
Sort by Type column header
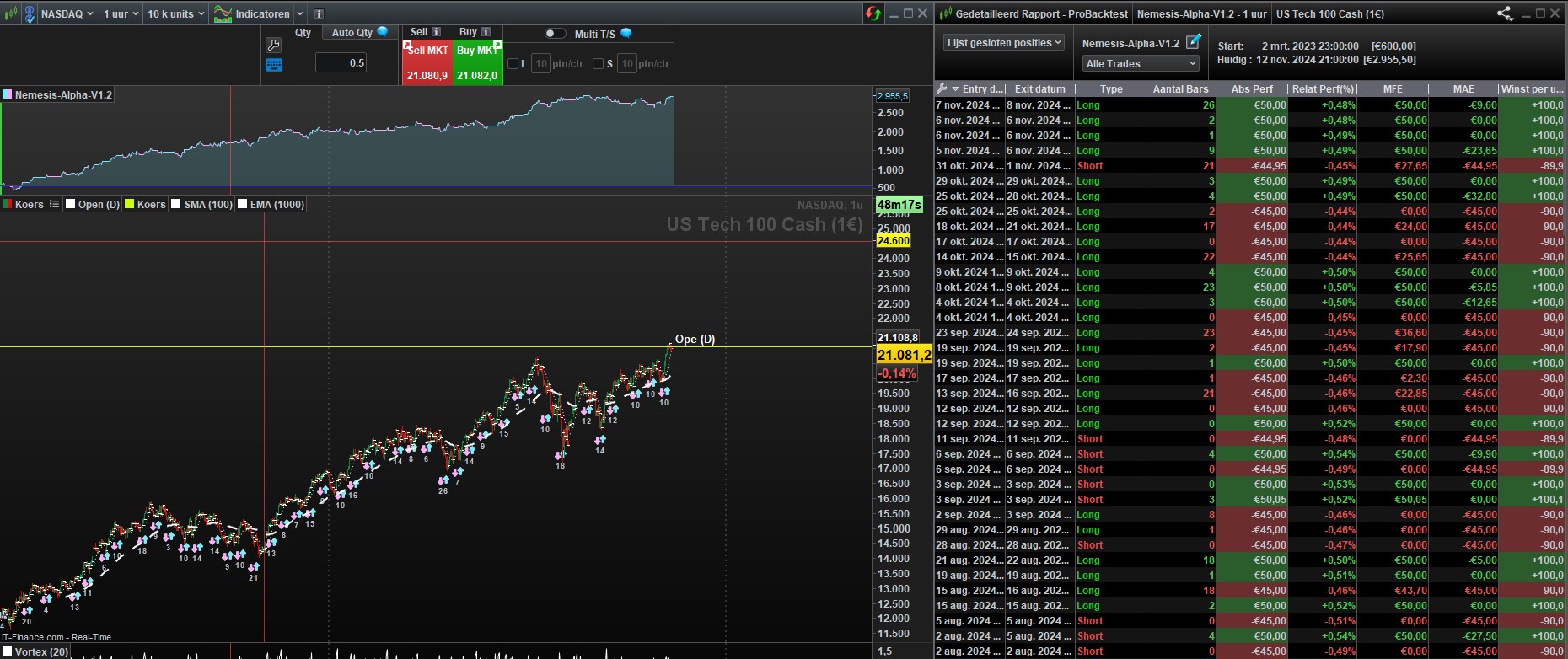[x=1111, y=88]
